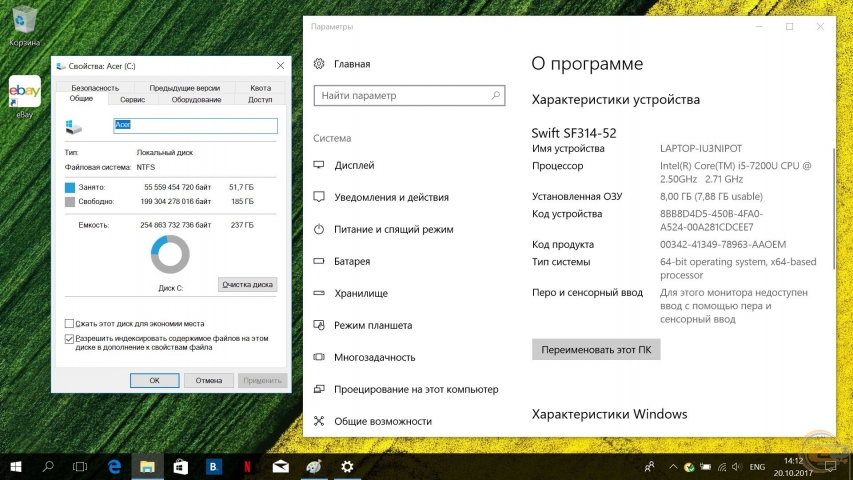
Task: Click the disk name field containing Acer
Action: click(195, 125)
